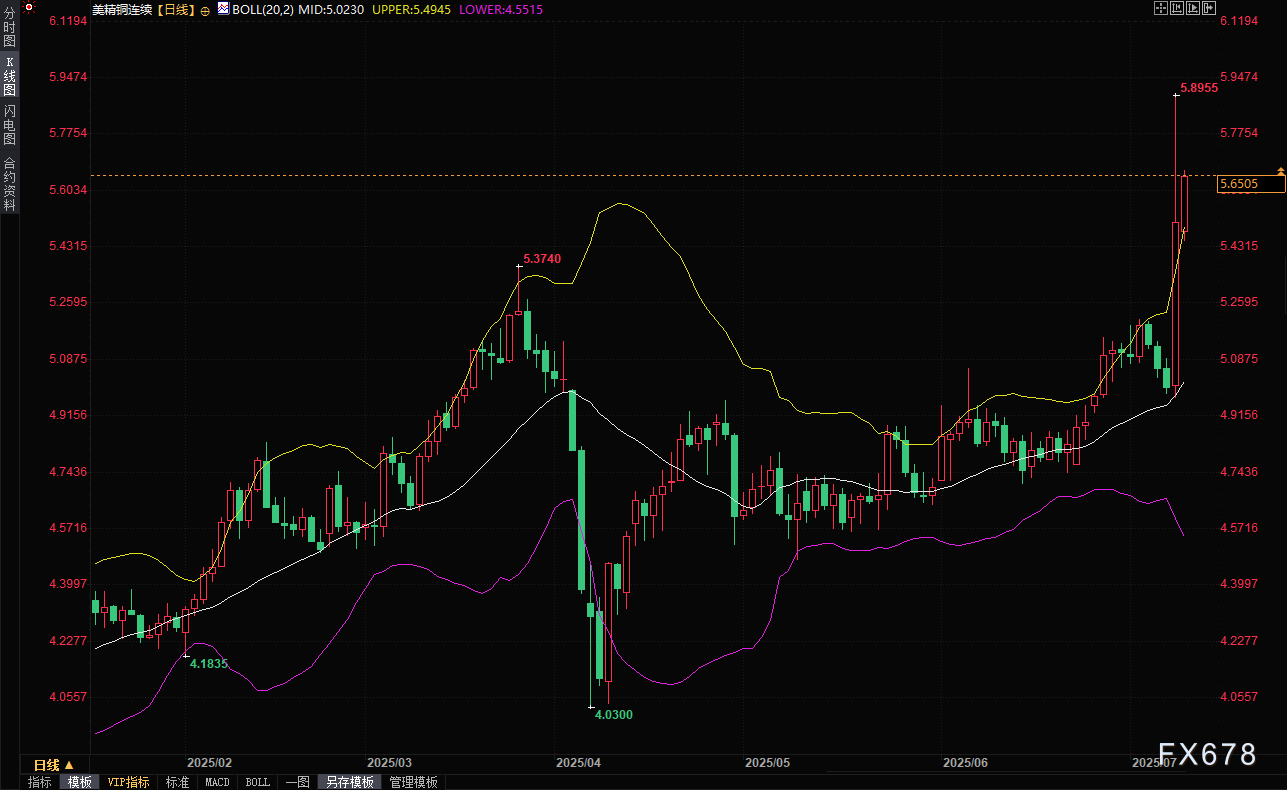1287x790 pixels.
Task: Click the panel export arrow icon
Action: (1209, 8)
